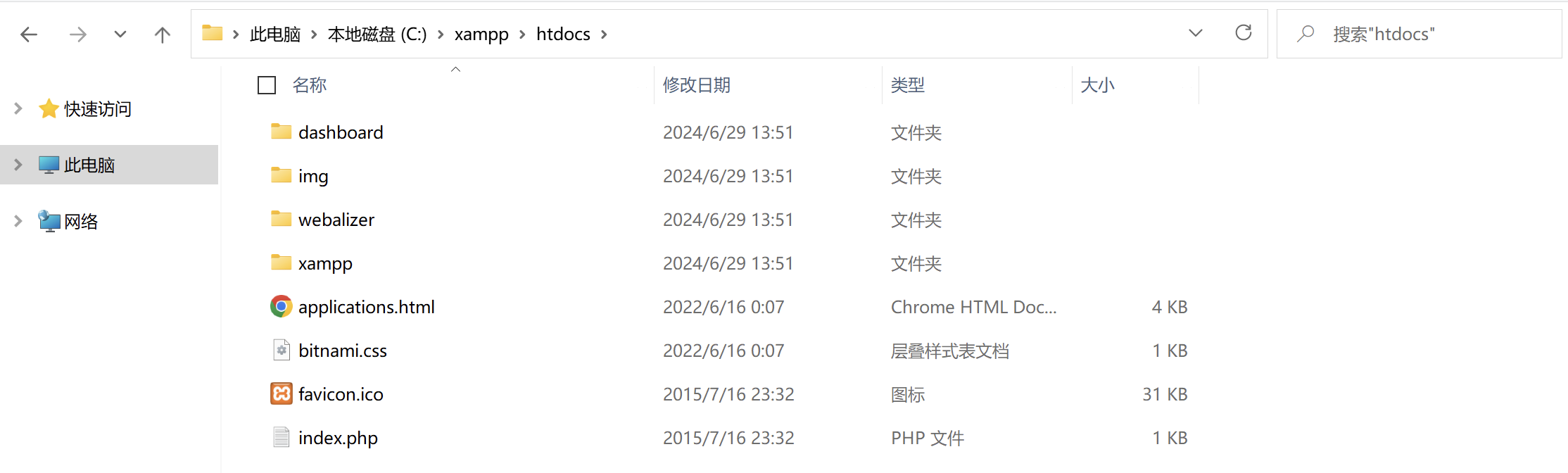Click the back navigation arrow
1568x473 pixels.
(29, 33)
